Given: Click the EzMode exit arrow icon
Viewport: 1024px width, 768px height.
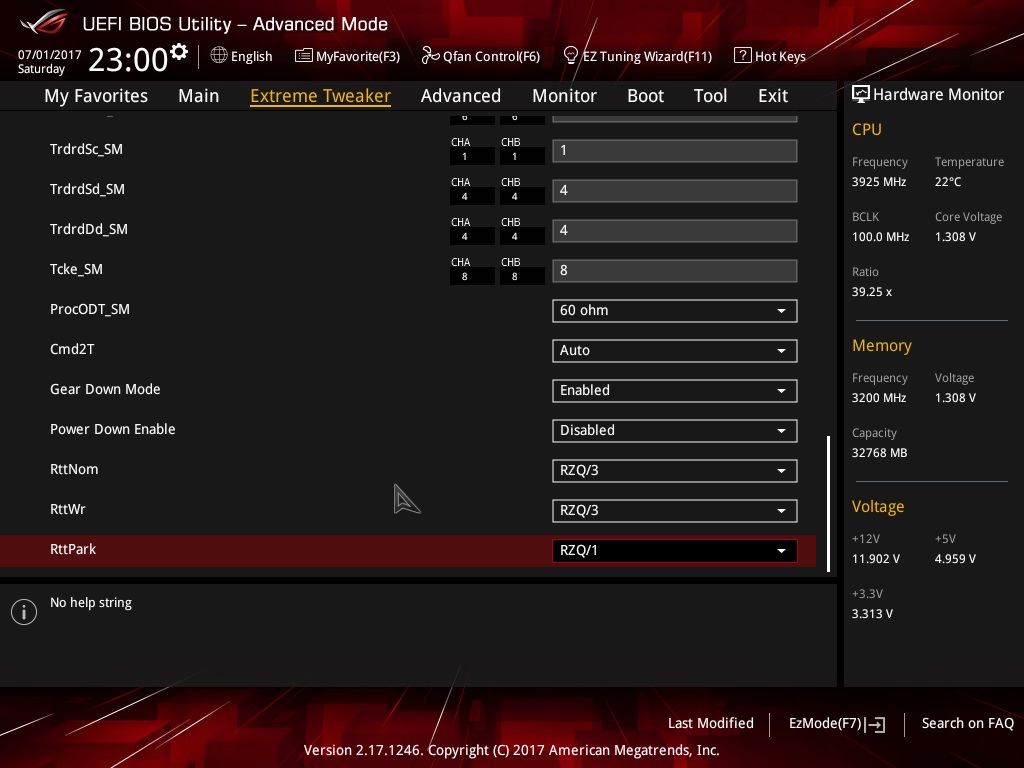Looking at the screenshot, I should [x=875, y=724].
